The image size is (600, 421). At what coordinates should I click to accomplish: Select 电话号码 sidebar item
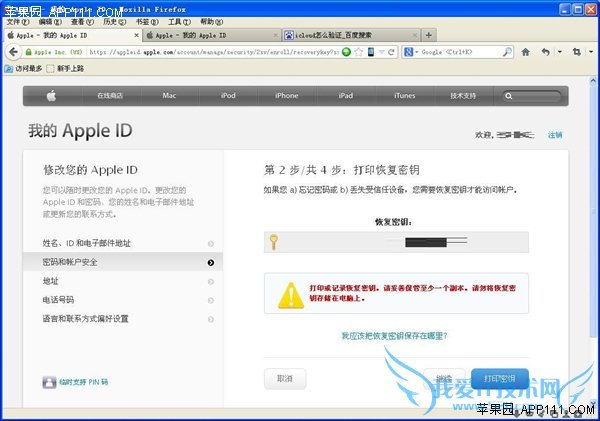click(123, 300)
